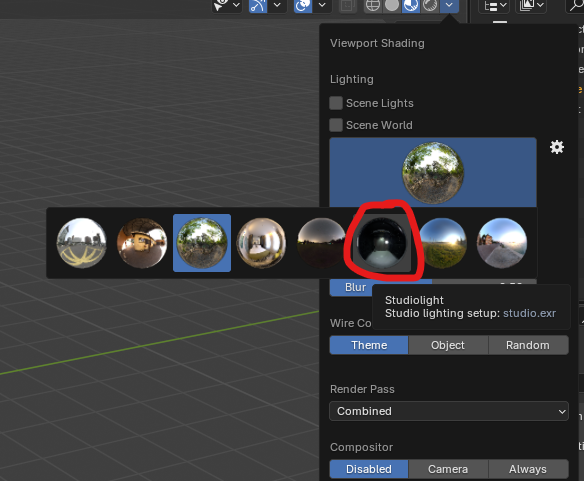Toggle X-ray mode icon
Screen dimensions: 584x481
tap(347, 5)
